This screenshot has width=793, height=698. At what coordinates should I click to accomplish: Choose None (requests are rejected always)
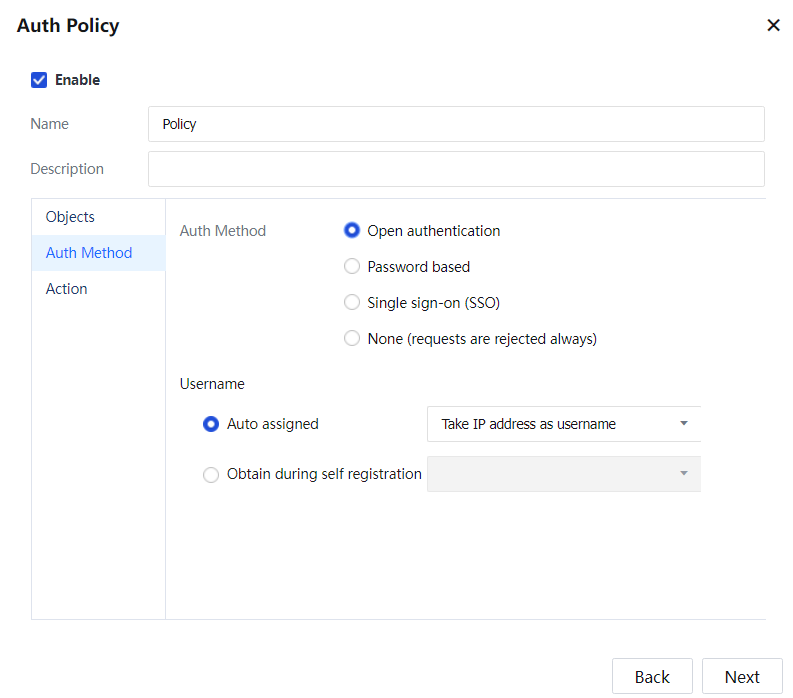point(352,339)
